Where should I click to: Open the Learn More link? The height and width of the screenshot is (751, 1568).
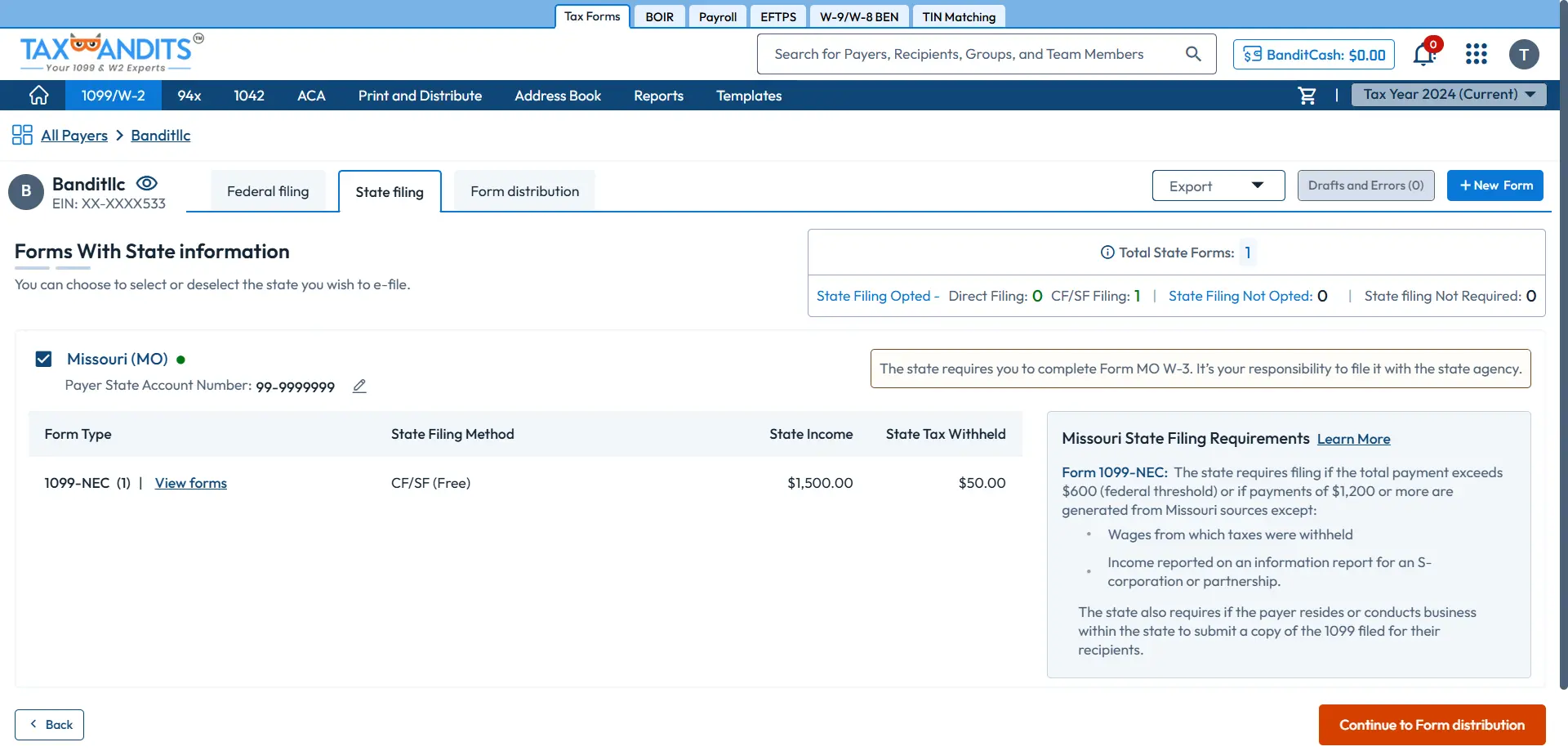(1353, 439)
